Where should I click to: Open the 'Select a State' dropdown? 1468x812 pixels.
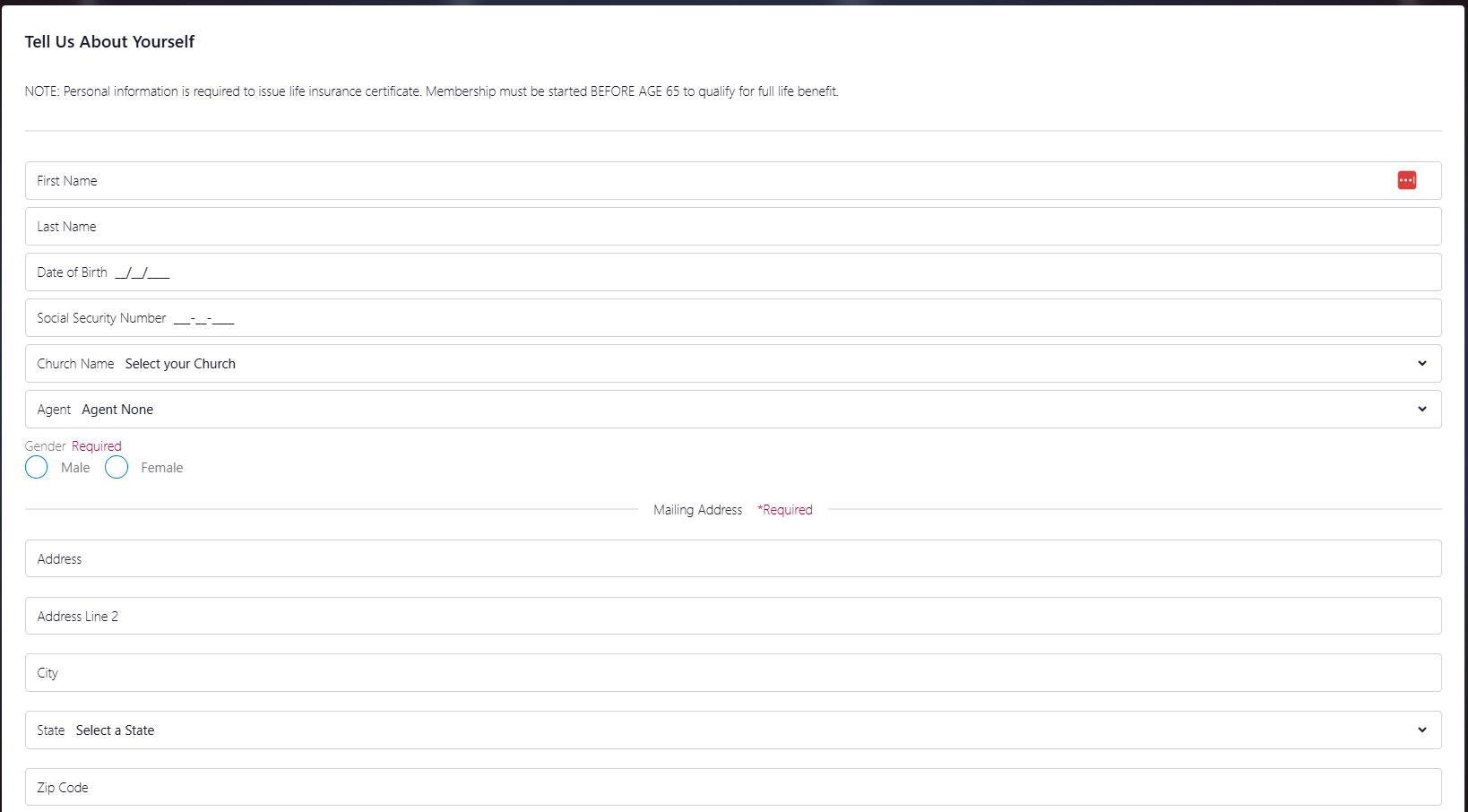[717, 730]
